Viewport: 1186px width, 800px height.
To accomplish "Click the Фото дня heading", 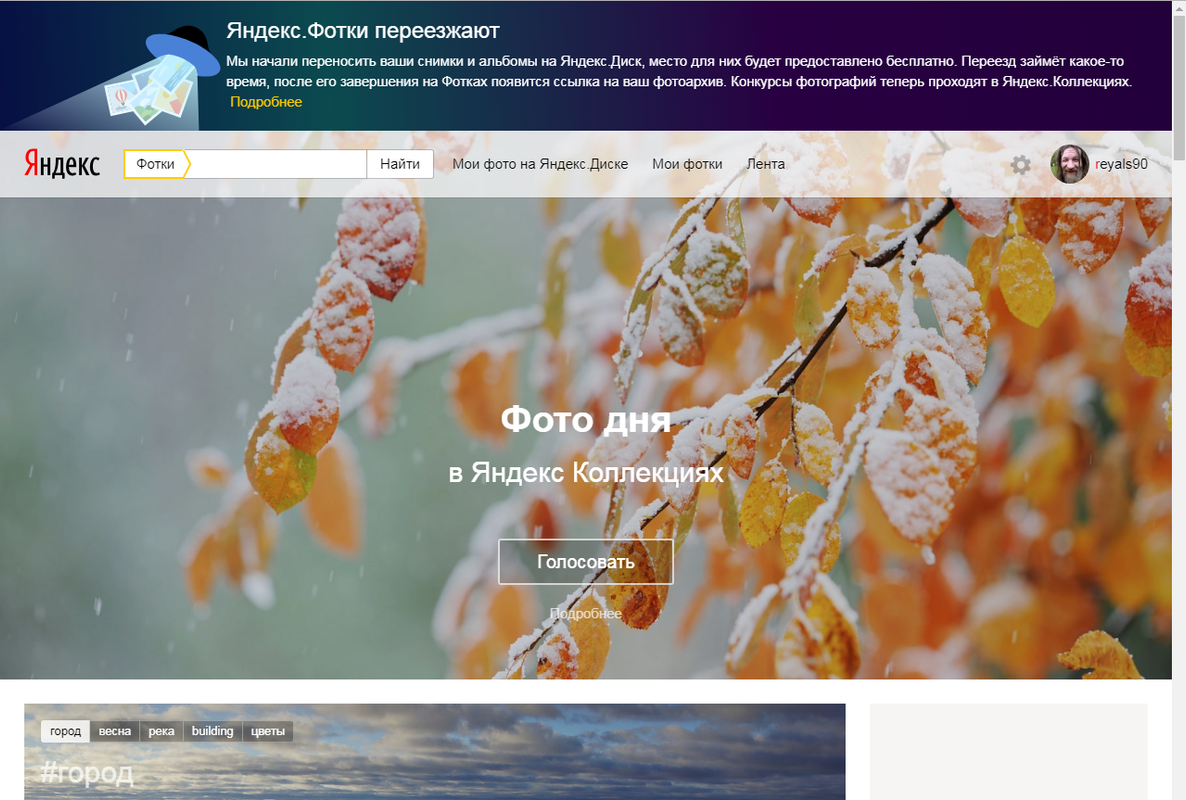I will pos(585,420).
